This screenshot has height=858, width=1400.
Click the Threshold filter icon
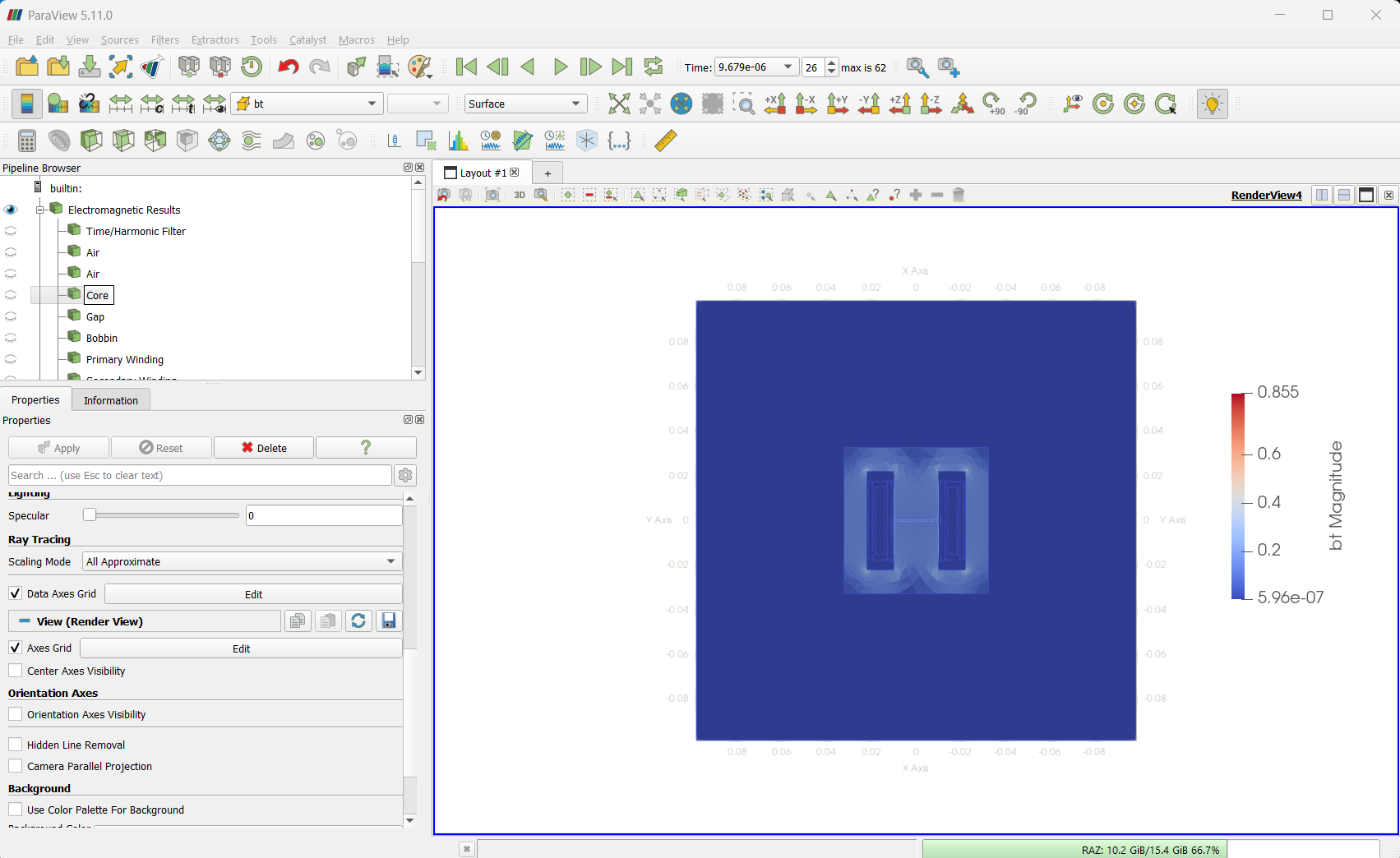click(x=155, y=141)
